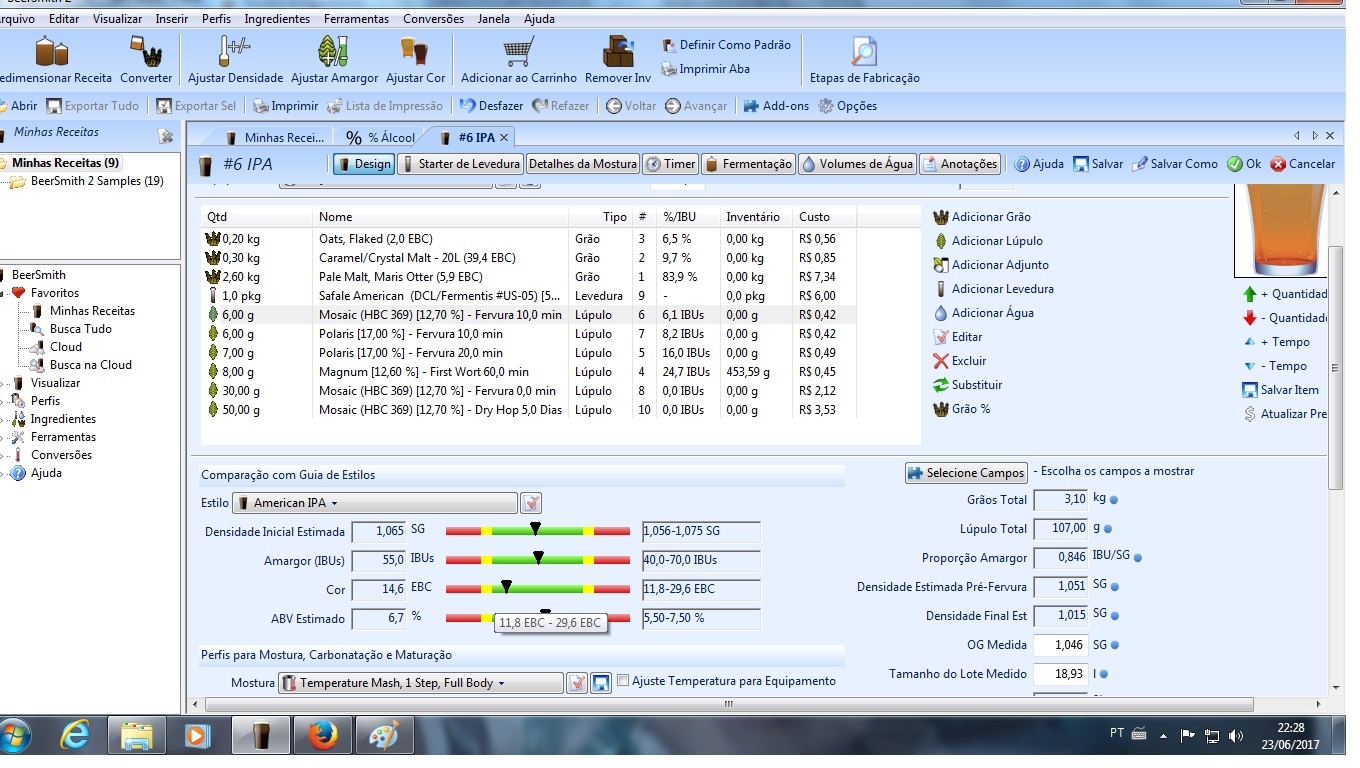Save the recipe with Salvar
The image size is (1360, 768).
pos(1098,164)
